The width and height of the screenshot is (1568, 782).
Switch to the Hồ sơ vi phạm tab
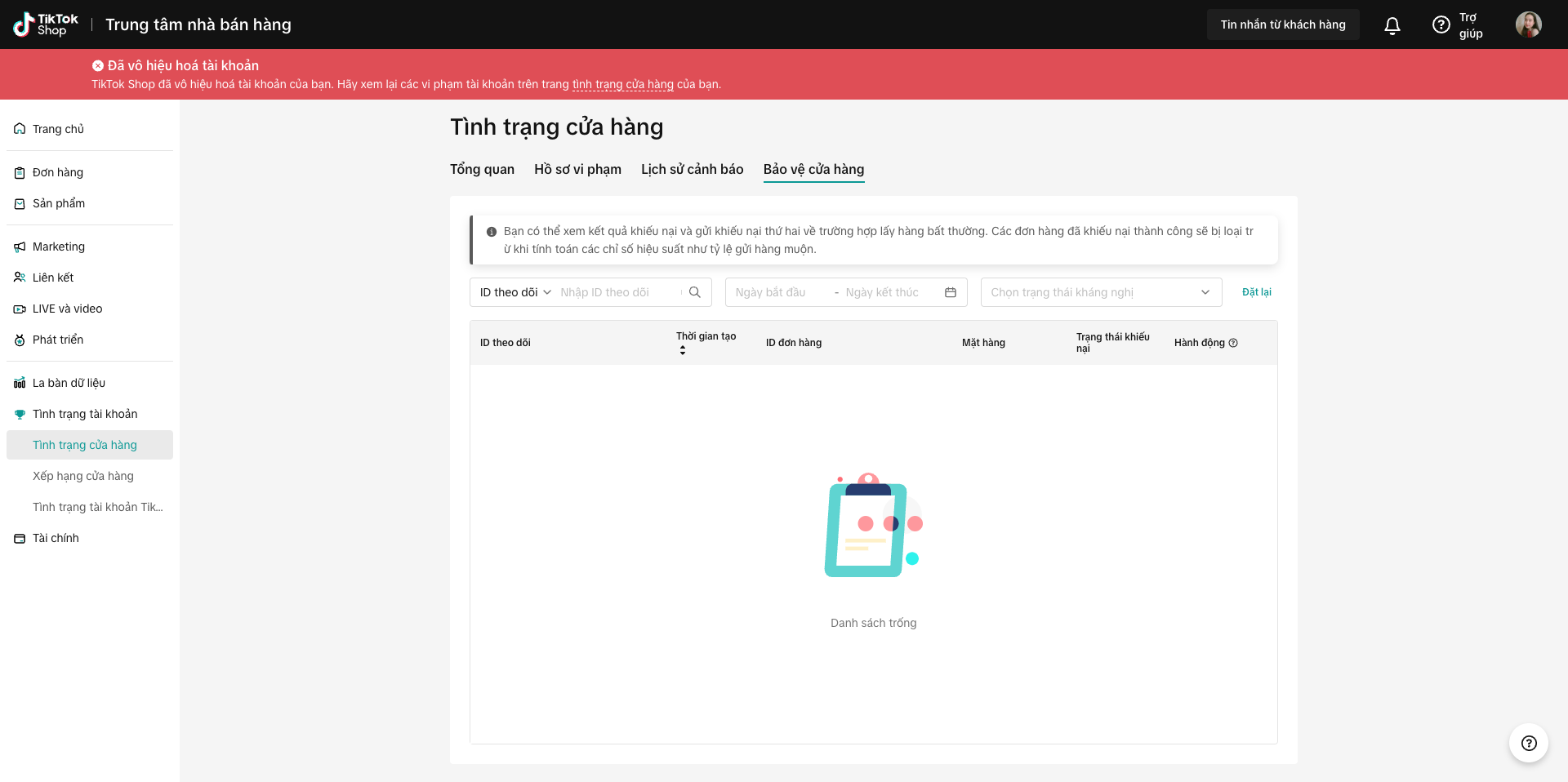click(x=577, y=169)
